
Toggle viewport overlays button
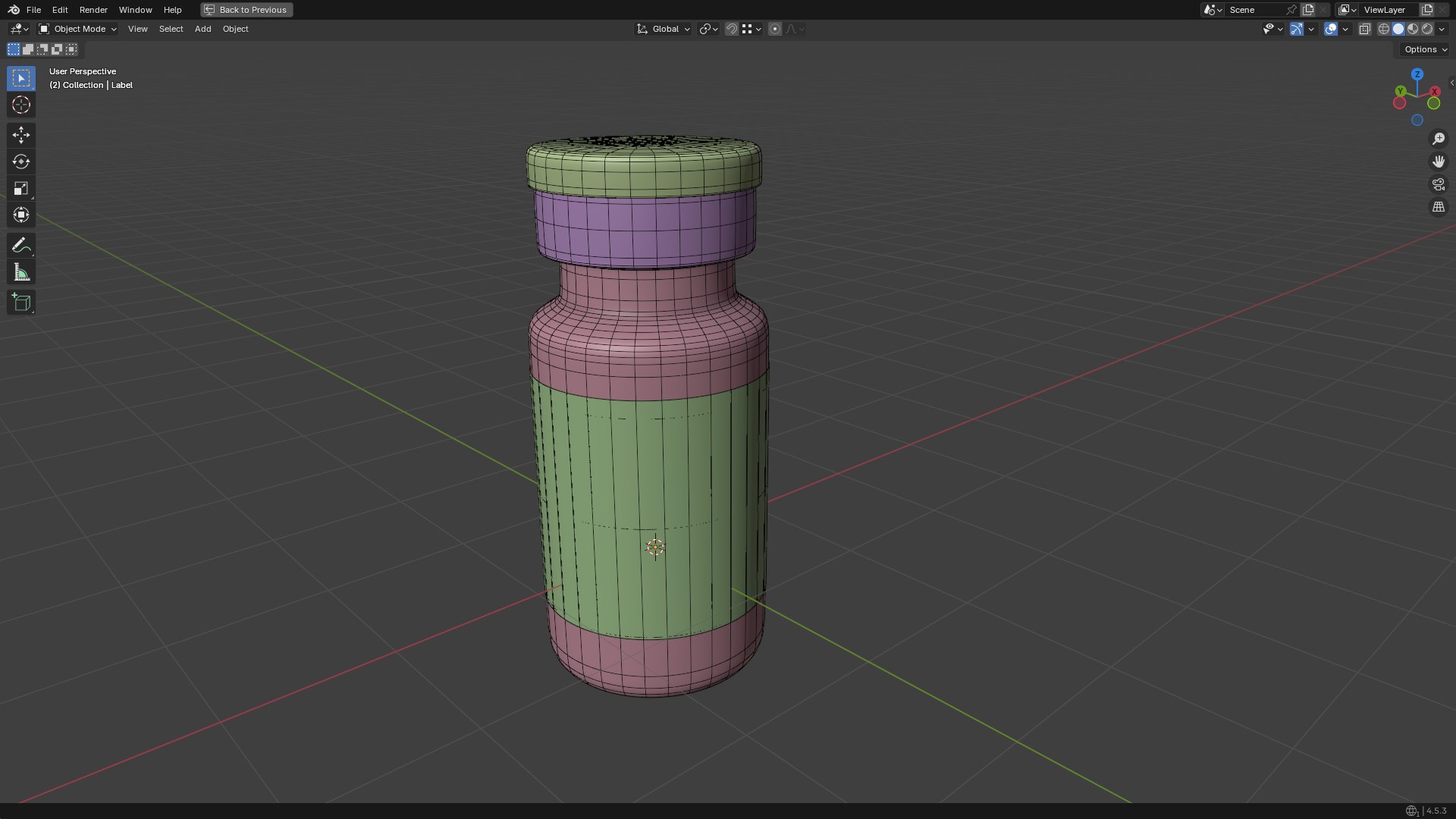click(1331, 29)
